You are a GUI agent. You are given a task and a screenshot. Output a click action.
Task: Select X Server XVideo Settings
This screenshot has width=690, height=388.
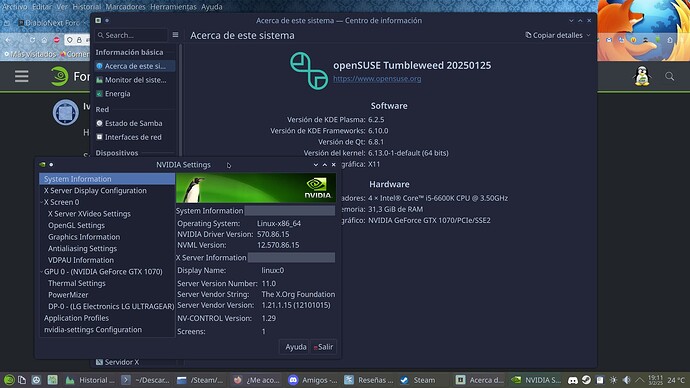pyautogui.click(x=89, y=214)
